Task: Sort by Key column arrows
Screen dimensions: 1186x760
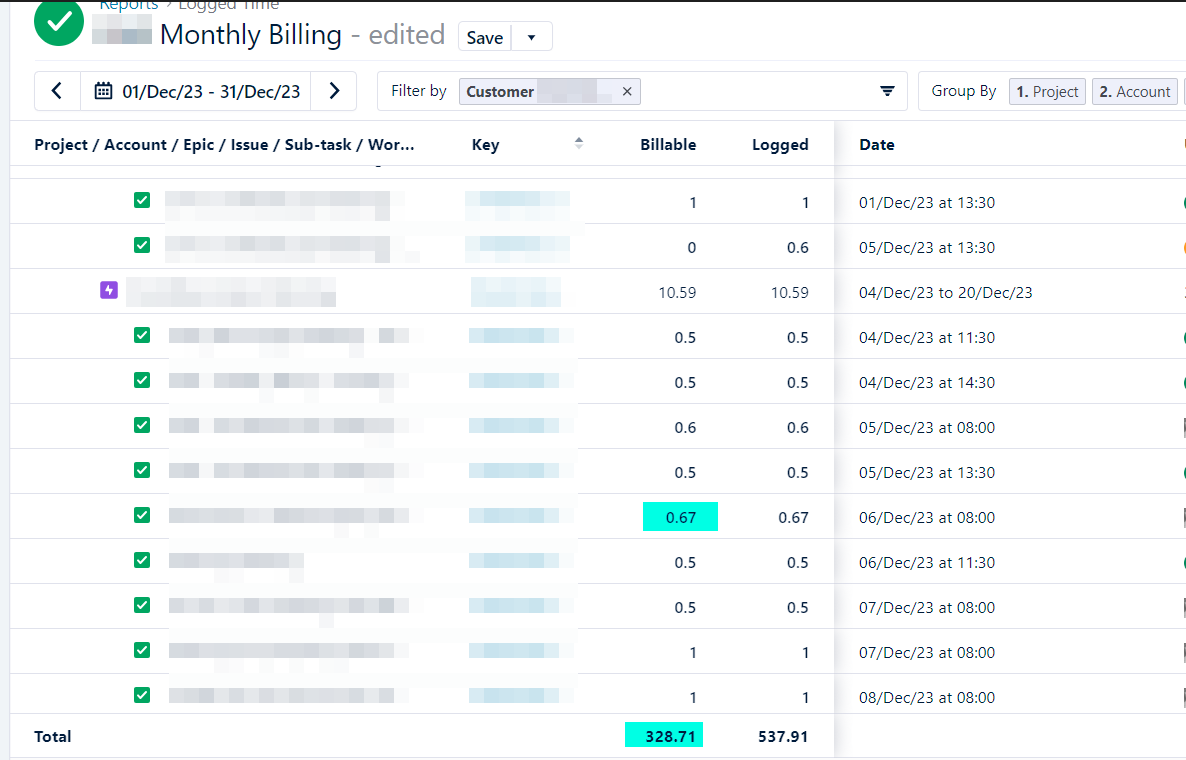Action: pos(578,144)
